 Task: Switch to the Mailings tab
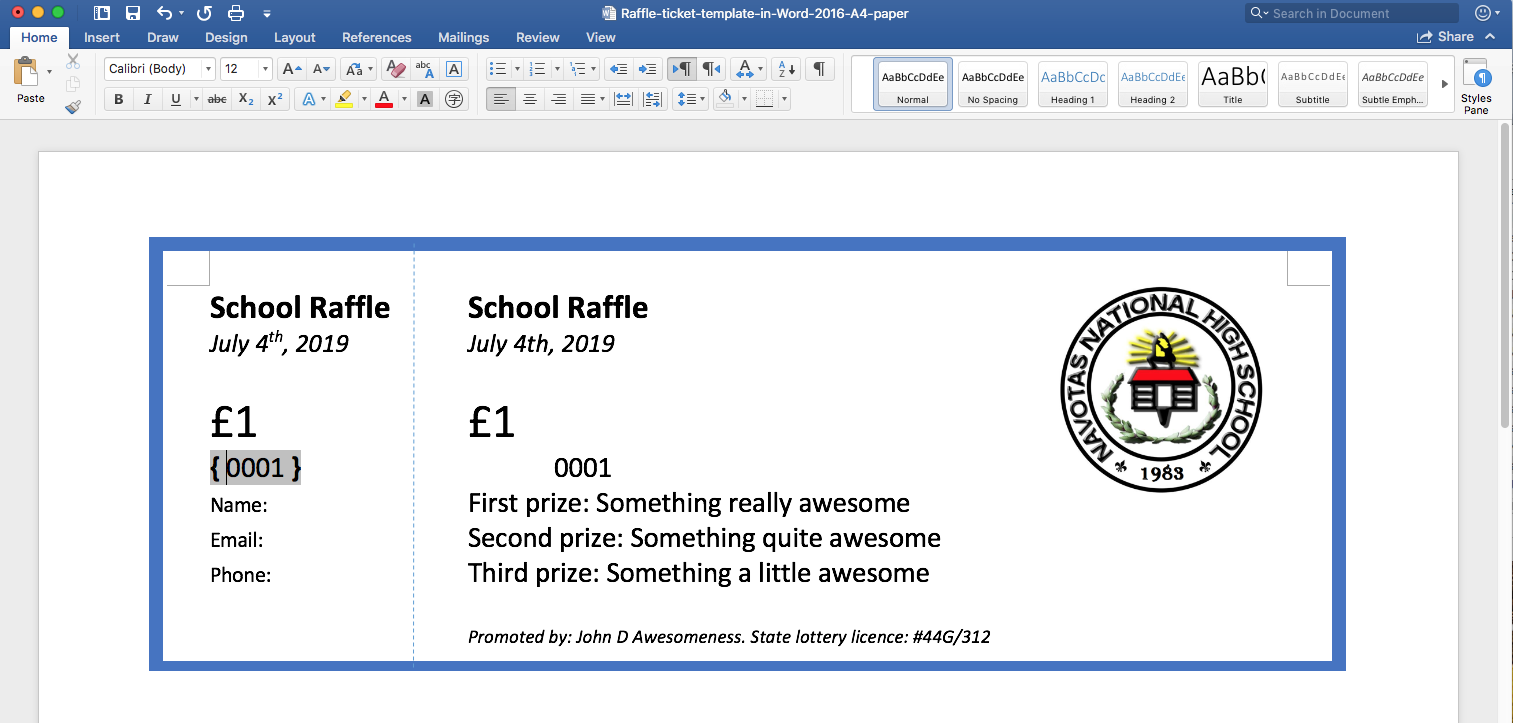(463, 37)
